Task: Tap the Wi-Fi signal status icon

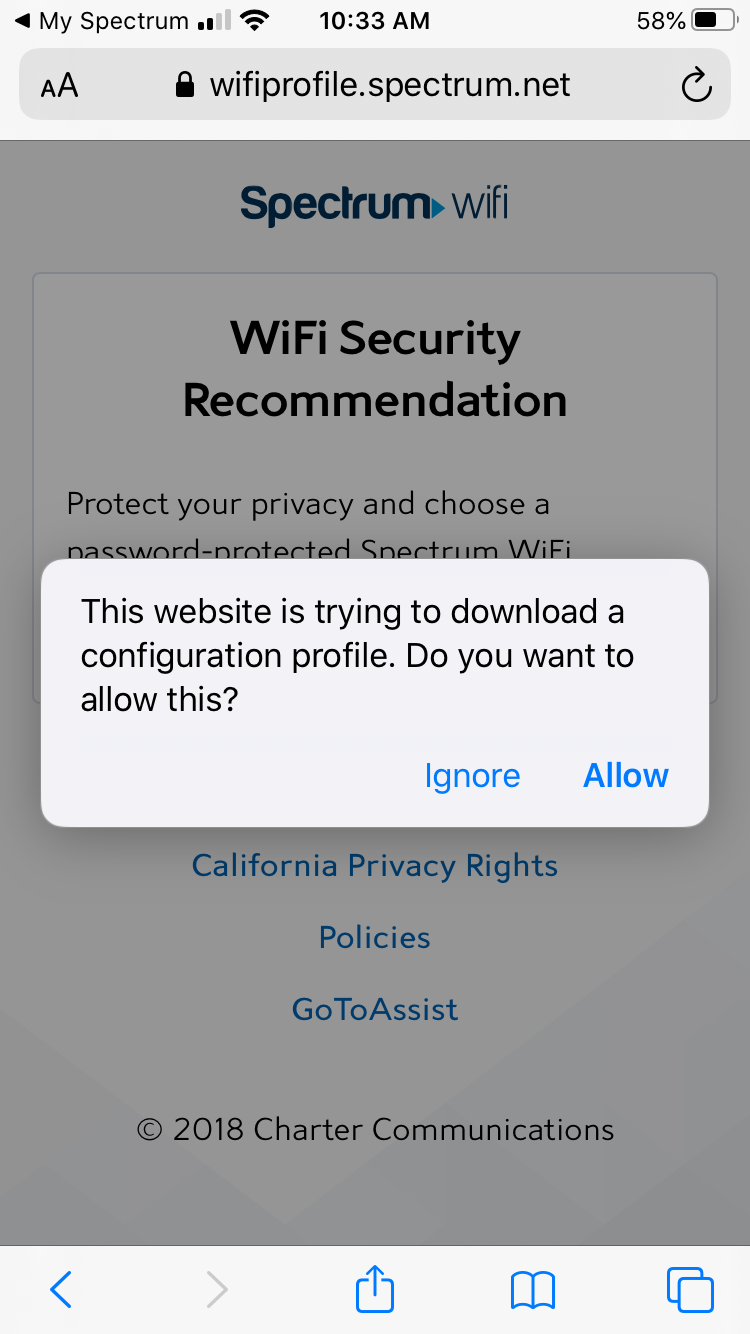Action: point(257,21)
